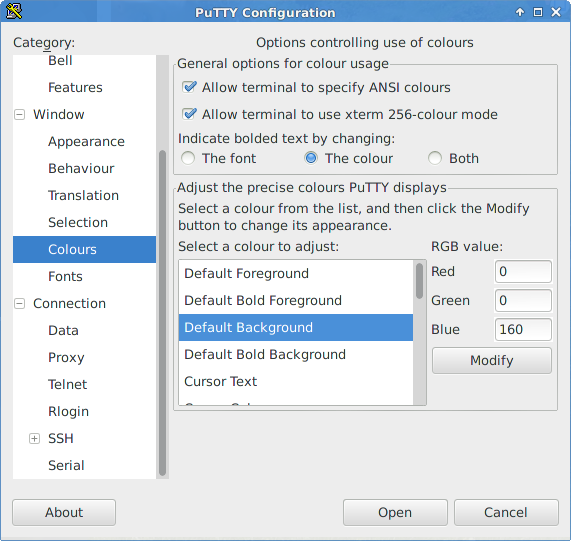Toggle Allow terminal to specify ANSI colours
Screen dimensions: 571x541
coord(189,87)
